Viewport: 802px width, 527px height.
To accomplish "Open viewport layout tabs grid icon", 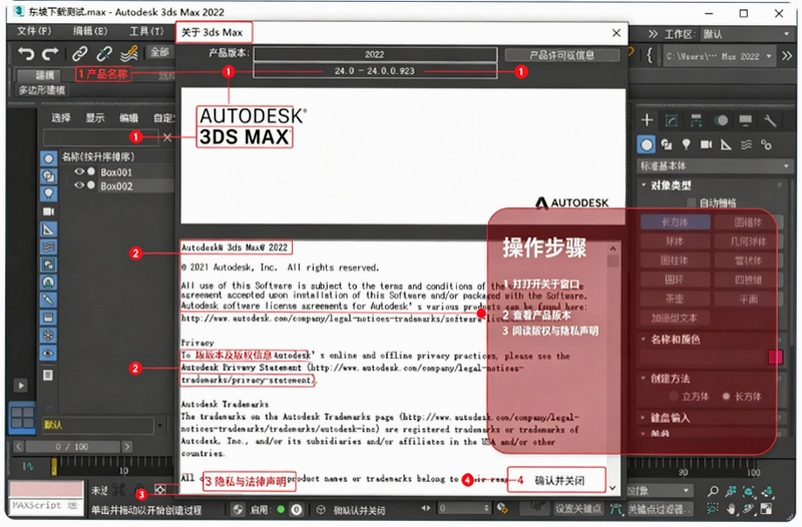I will click(x=22, y=417).
